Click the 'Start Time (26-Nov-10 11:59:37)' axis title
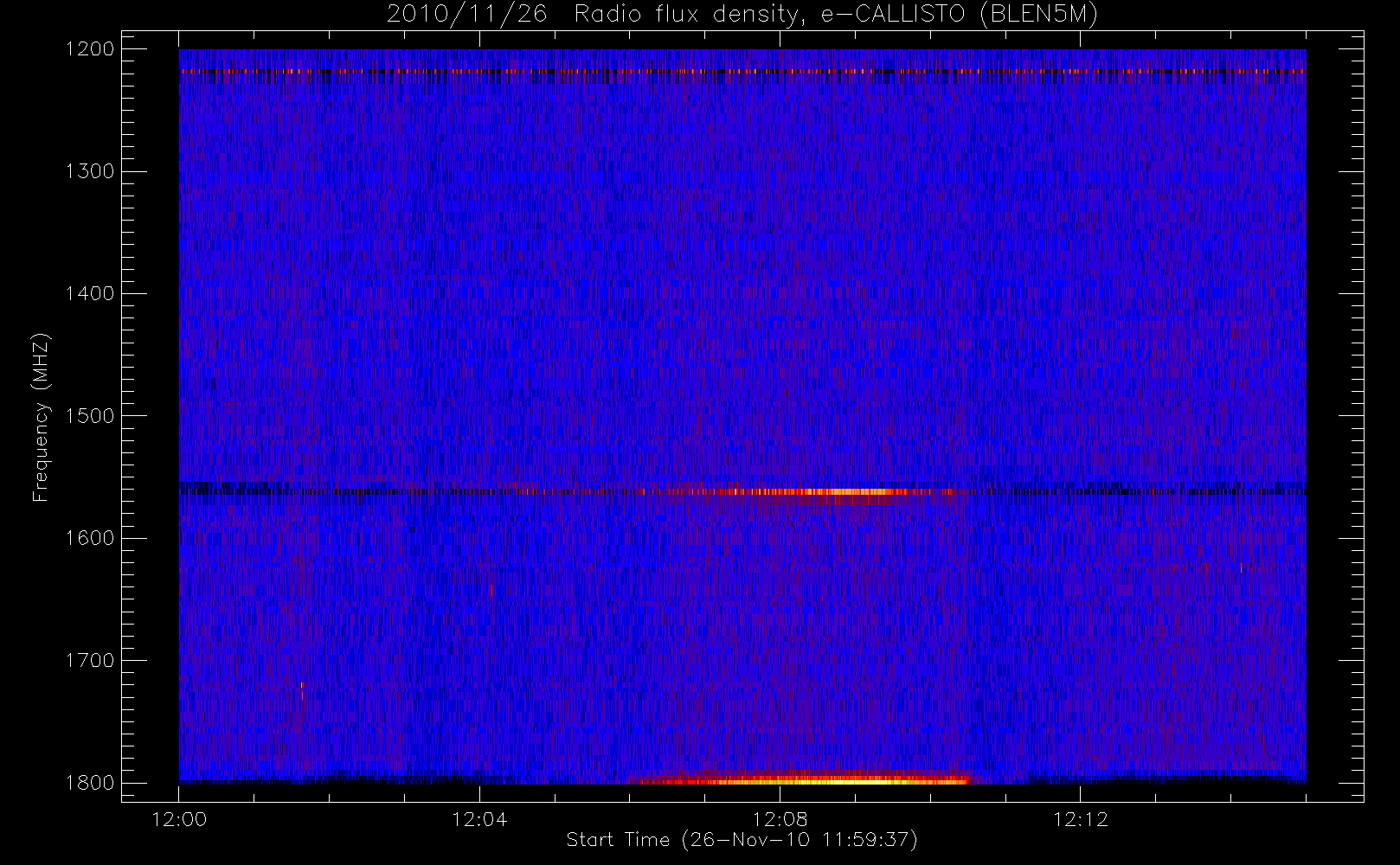 742,840
